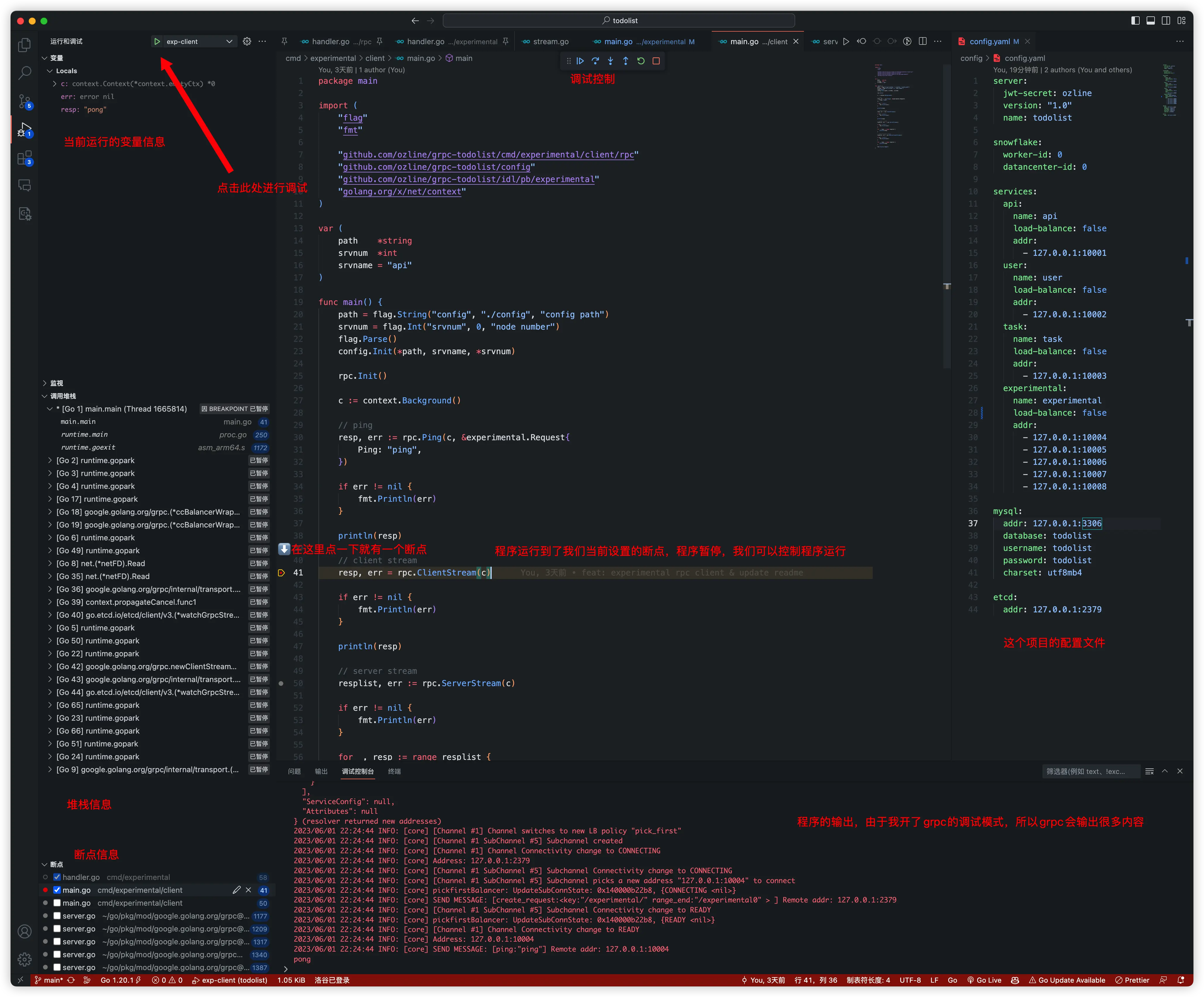Switch to the 终端 terminal panel tab
The image size is (1204, 997).
pos(395,771)
